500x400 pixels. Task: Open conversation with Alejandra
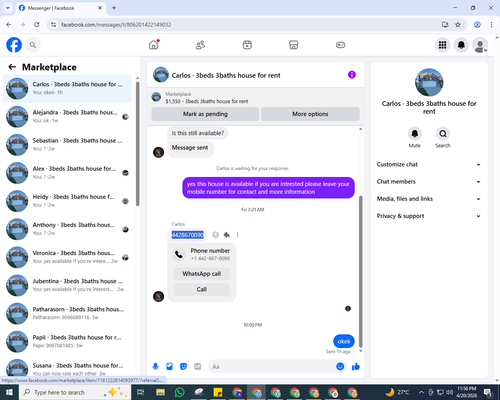(67, 117)
